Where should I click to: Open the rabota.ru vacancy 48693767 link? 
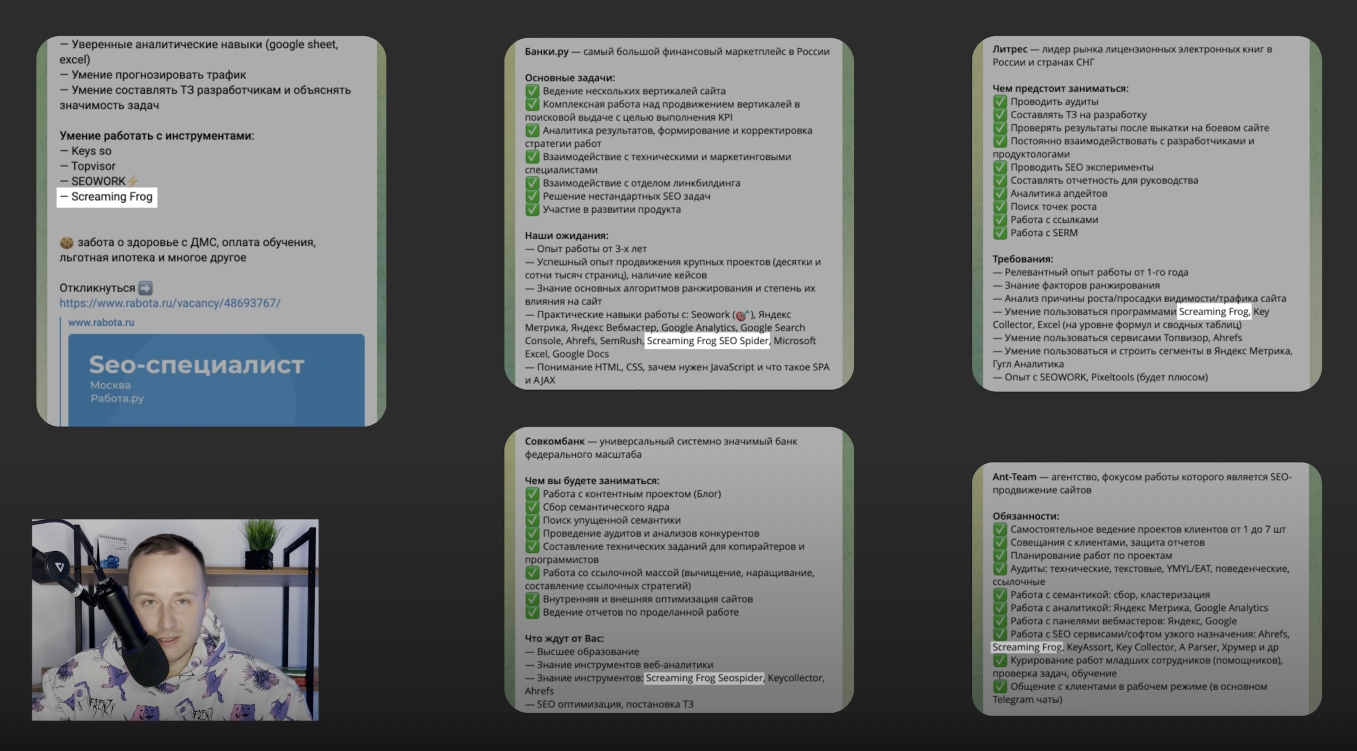[170, 303]
